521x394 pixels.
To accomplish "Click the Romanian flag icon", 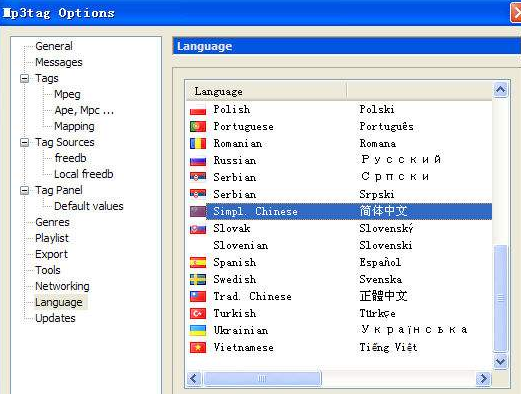I will (x=198, y=143).
